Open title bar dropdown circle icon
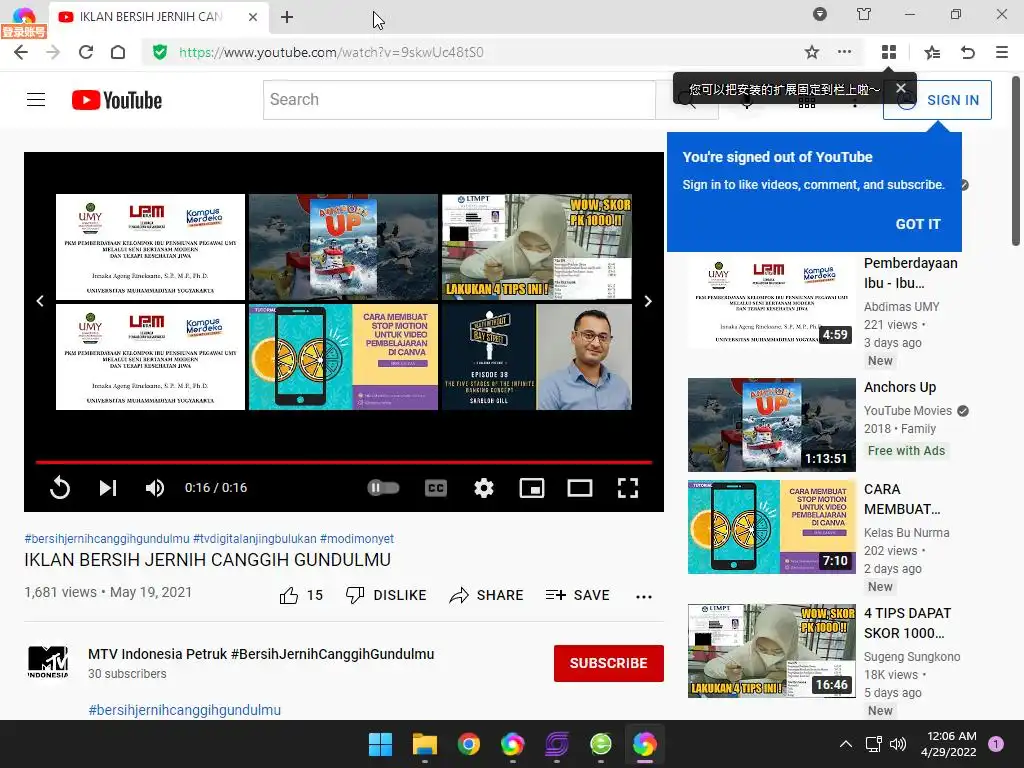The width and height of the screenshot is (1024, 768). pyautogui.click(x=820, y=14)
